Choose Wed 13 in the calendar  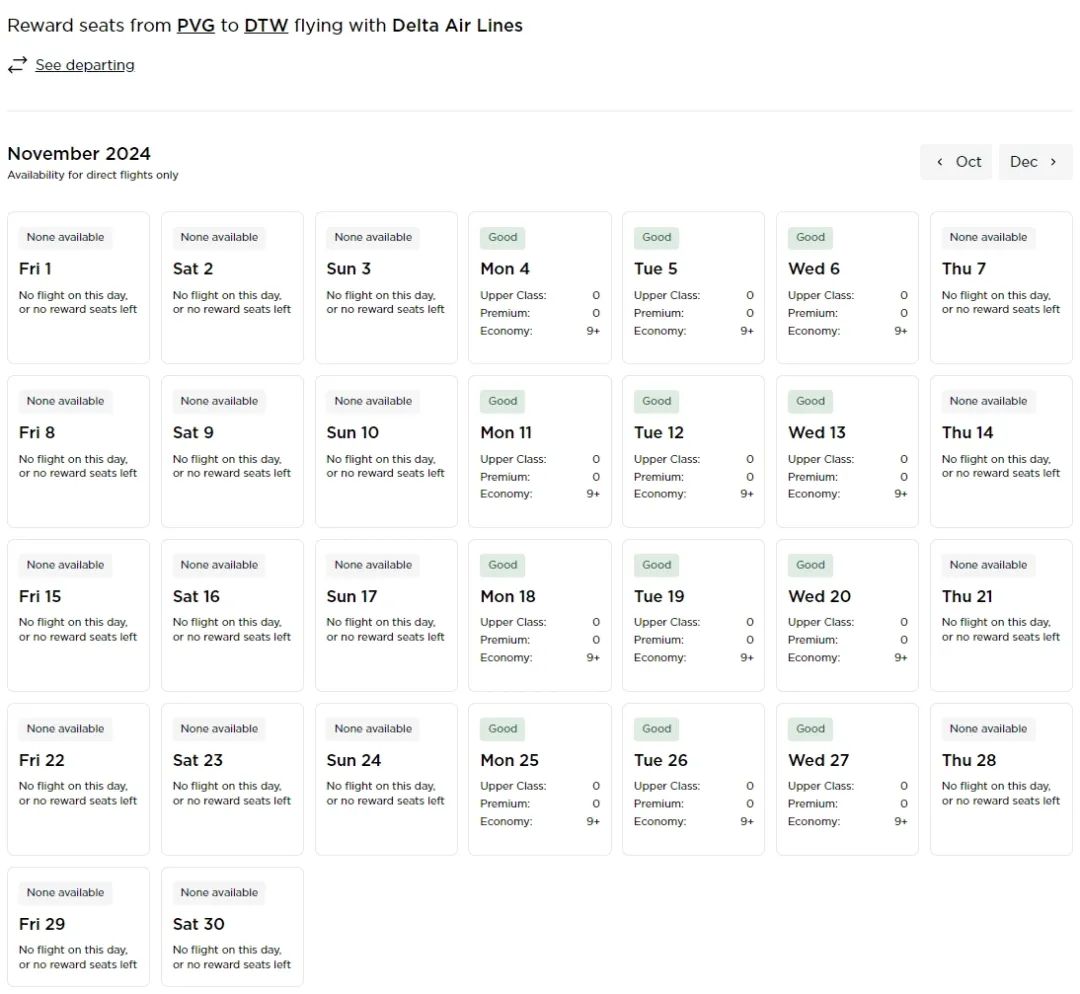tap(847, 451)
